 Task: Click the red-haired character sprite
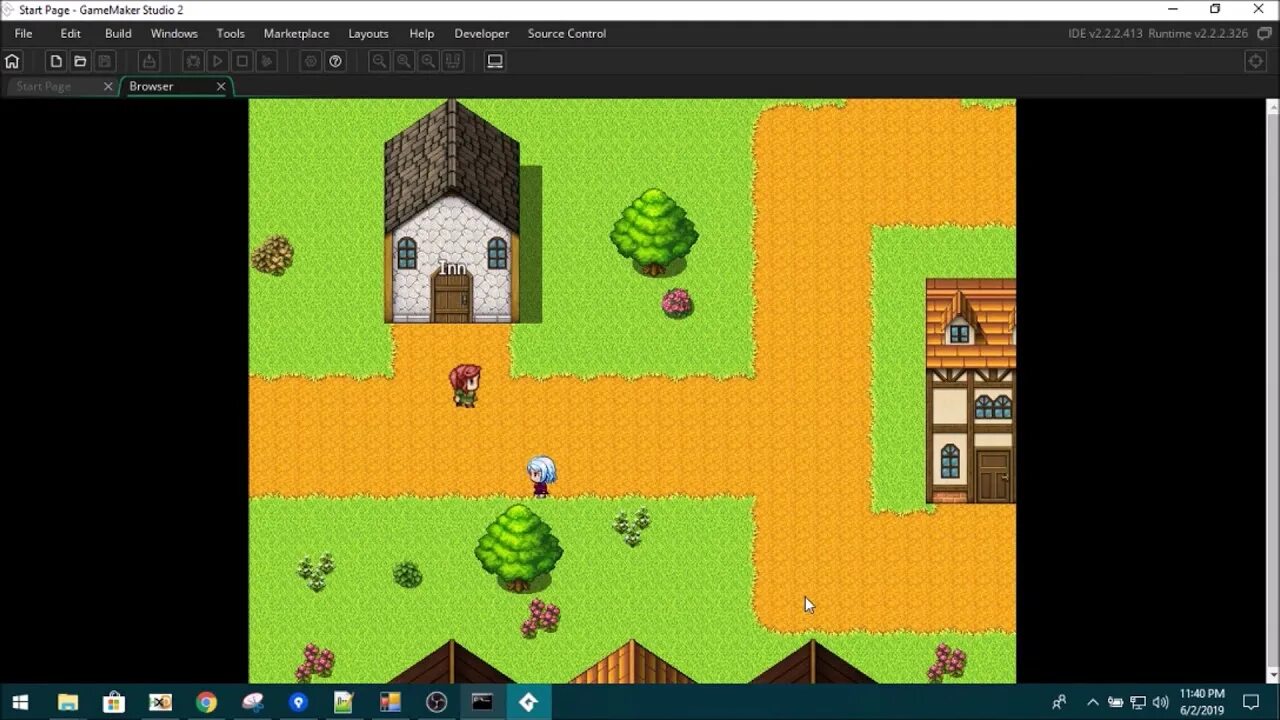tap(465, 385)
